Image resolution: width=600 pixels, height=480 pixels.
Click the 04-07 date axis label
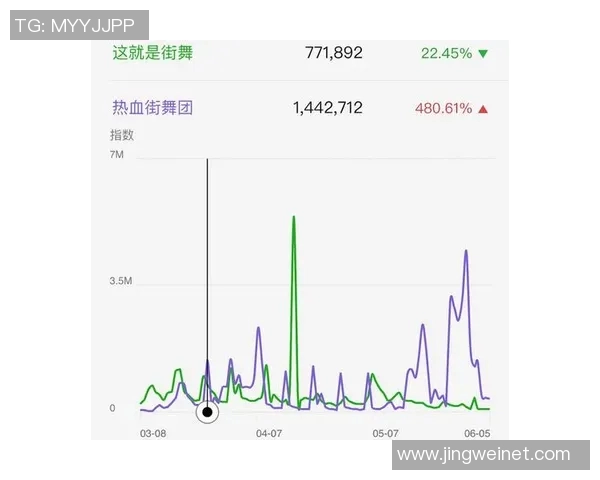269,433
